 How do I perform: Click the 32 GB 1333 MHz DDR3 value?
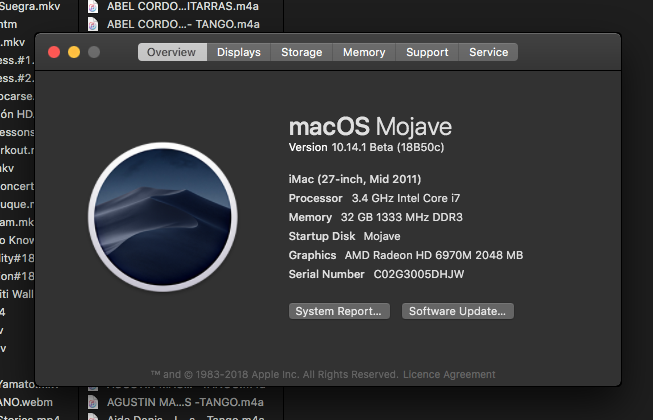pos(401,217)
